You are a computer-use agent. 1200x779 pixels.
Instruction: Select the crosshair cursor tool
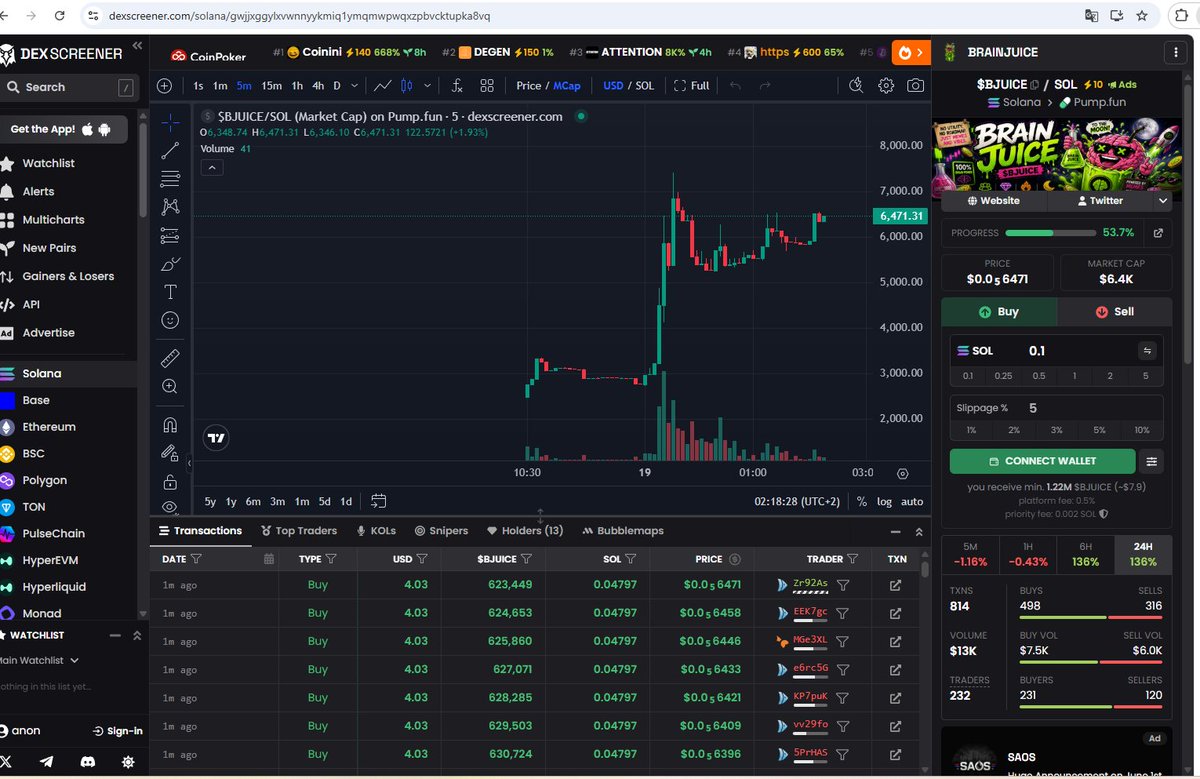170,122
